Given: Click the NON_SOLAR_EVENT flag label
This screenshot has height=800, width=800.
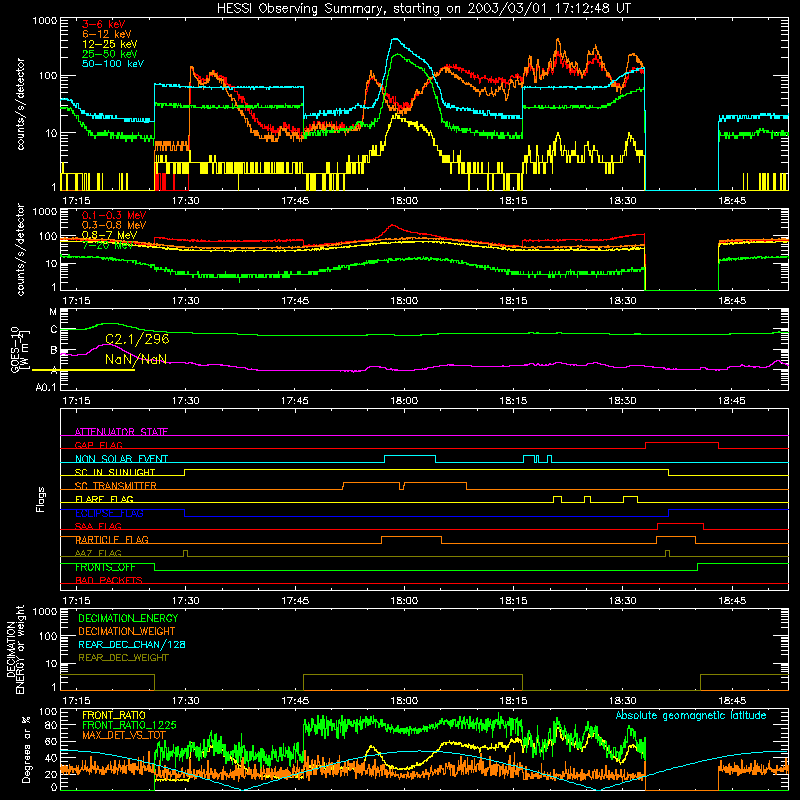Looking at the screenshot, I should (121, 459).
